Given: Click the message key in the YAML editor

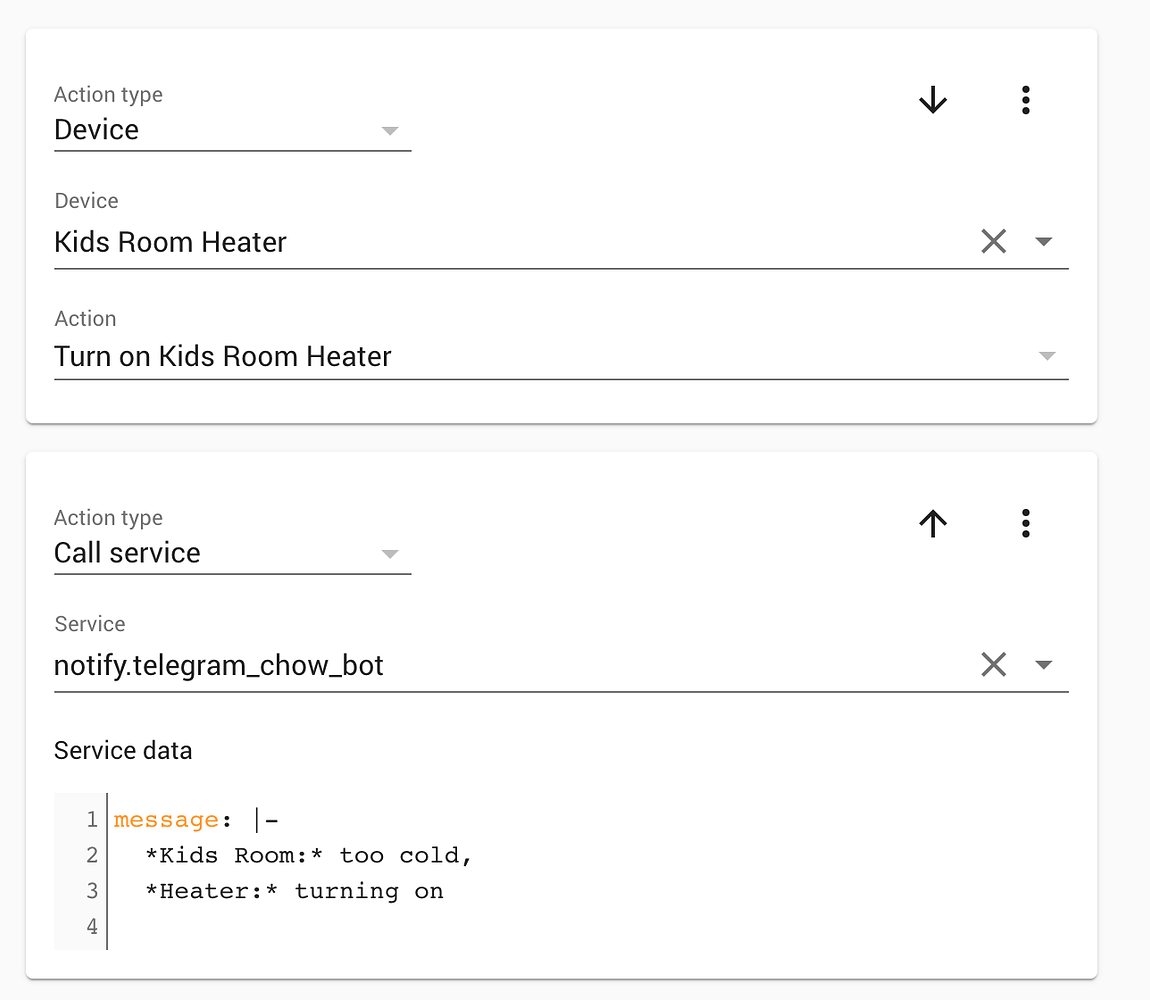Looking at the screenshot, I should coord(166,819).
